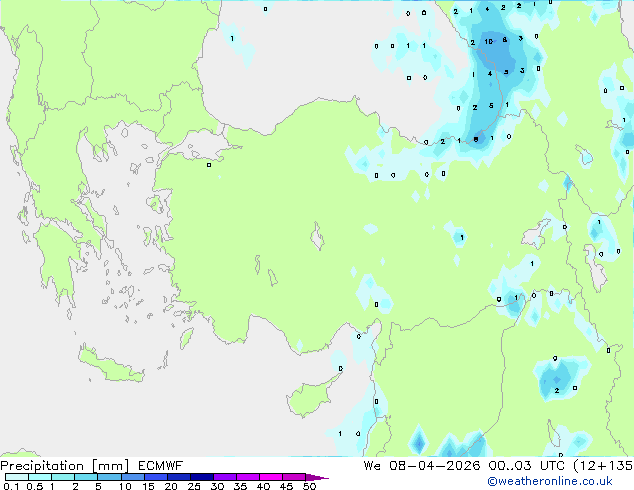Click the '45' legend scale label
This screenshot has height=490, width=634.
click(286, 486)
